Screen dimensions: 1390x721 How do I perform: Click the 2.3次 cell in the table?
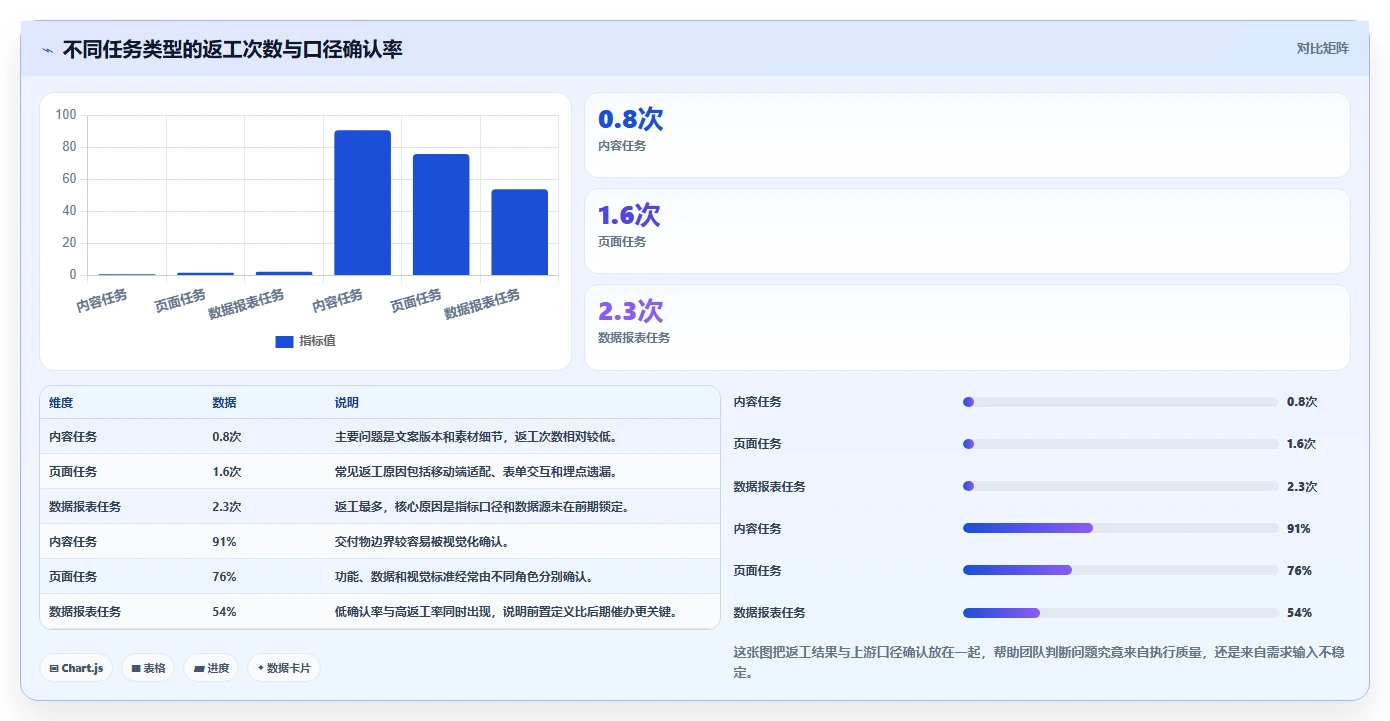(x=227, y=507)
